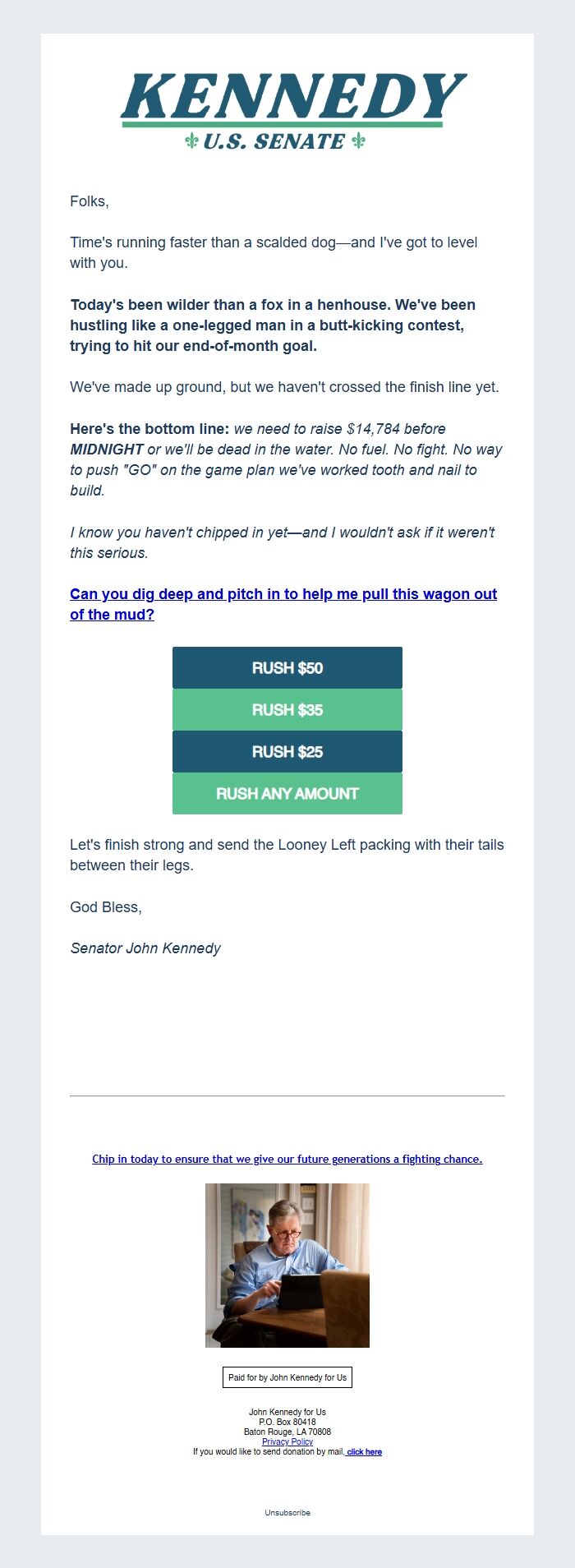Select the RUSH $25 donation button
This screenshot has height=1568, width=575.
[x=287, y=752]
